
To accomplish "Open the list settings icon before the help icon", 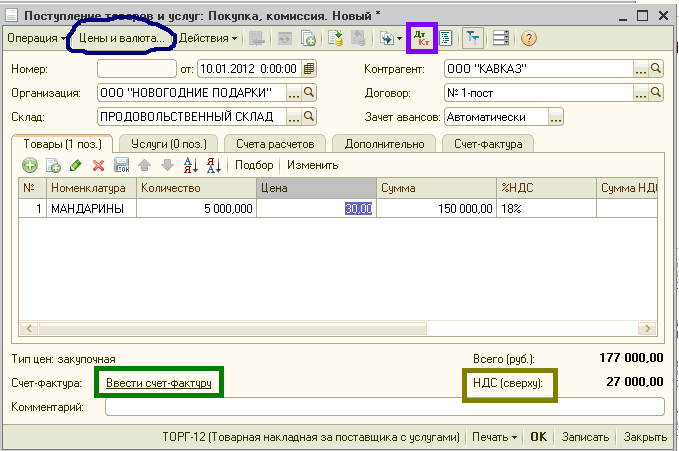I will pos(501,38).
